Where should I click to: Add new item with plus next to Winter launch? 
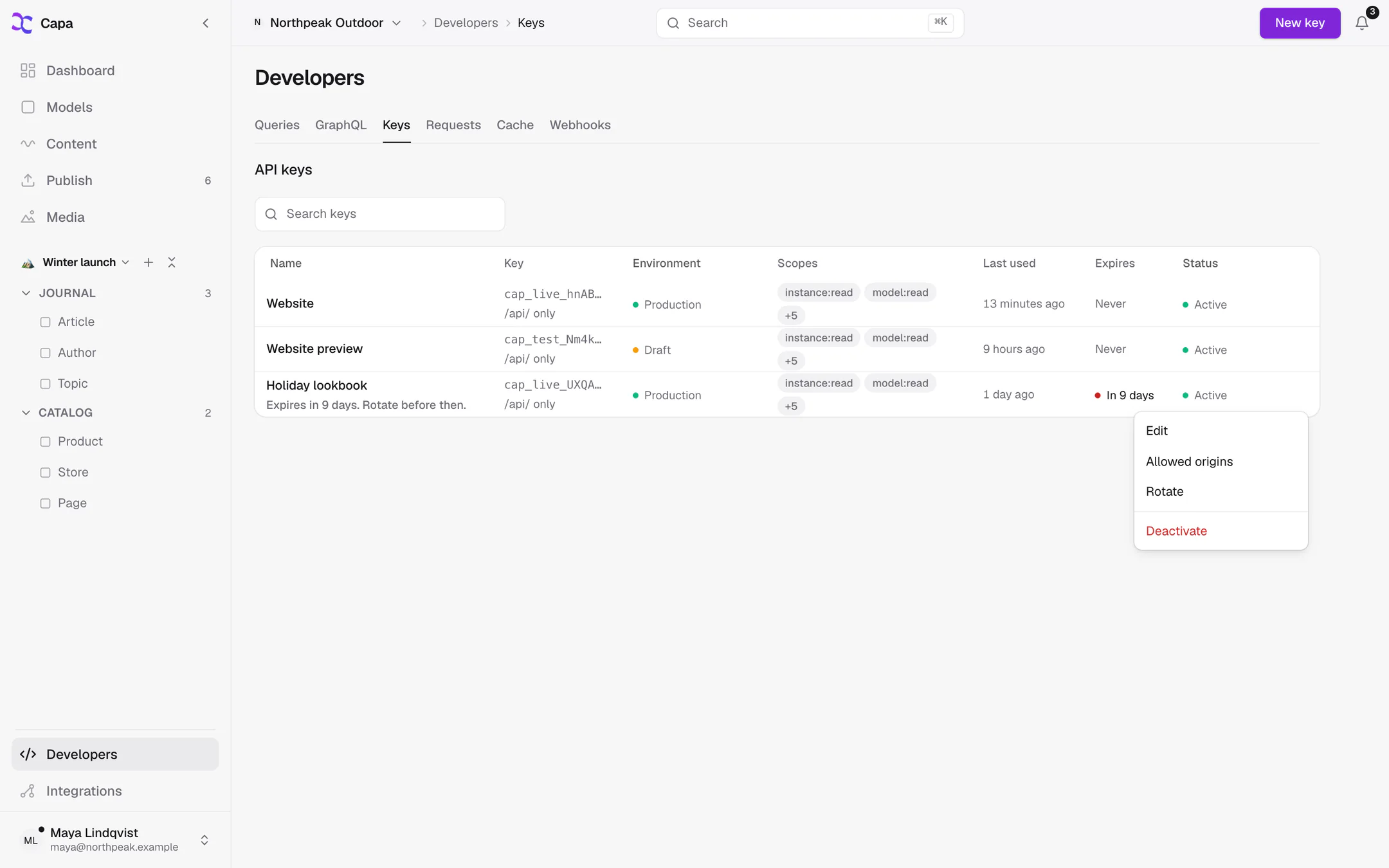(x=149, y=262)
